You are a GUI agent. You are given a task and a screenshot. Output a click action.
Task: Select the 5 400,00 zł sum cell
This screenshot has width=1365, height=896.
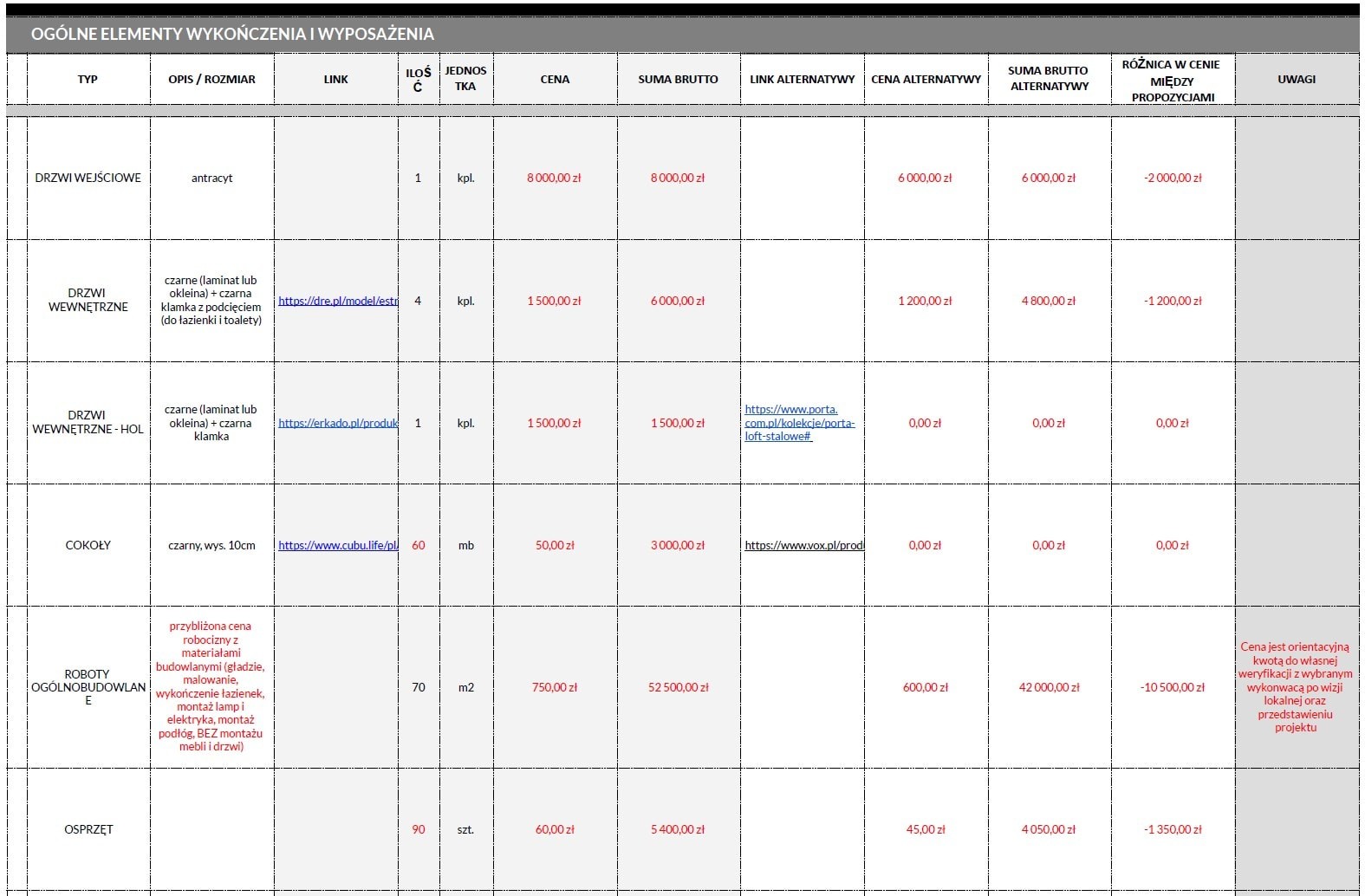pos(679,829)
